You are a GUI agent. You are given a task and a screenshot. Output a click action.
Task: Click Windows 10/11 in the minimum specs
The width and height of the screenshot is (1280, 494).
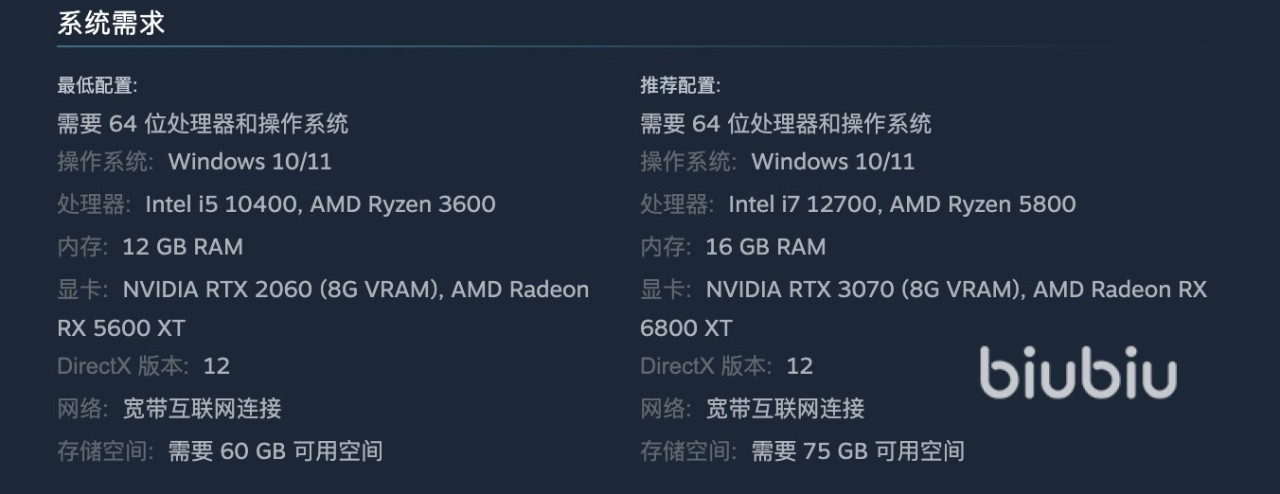coord(249,162)
